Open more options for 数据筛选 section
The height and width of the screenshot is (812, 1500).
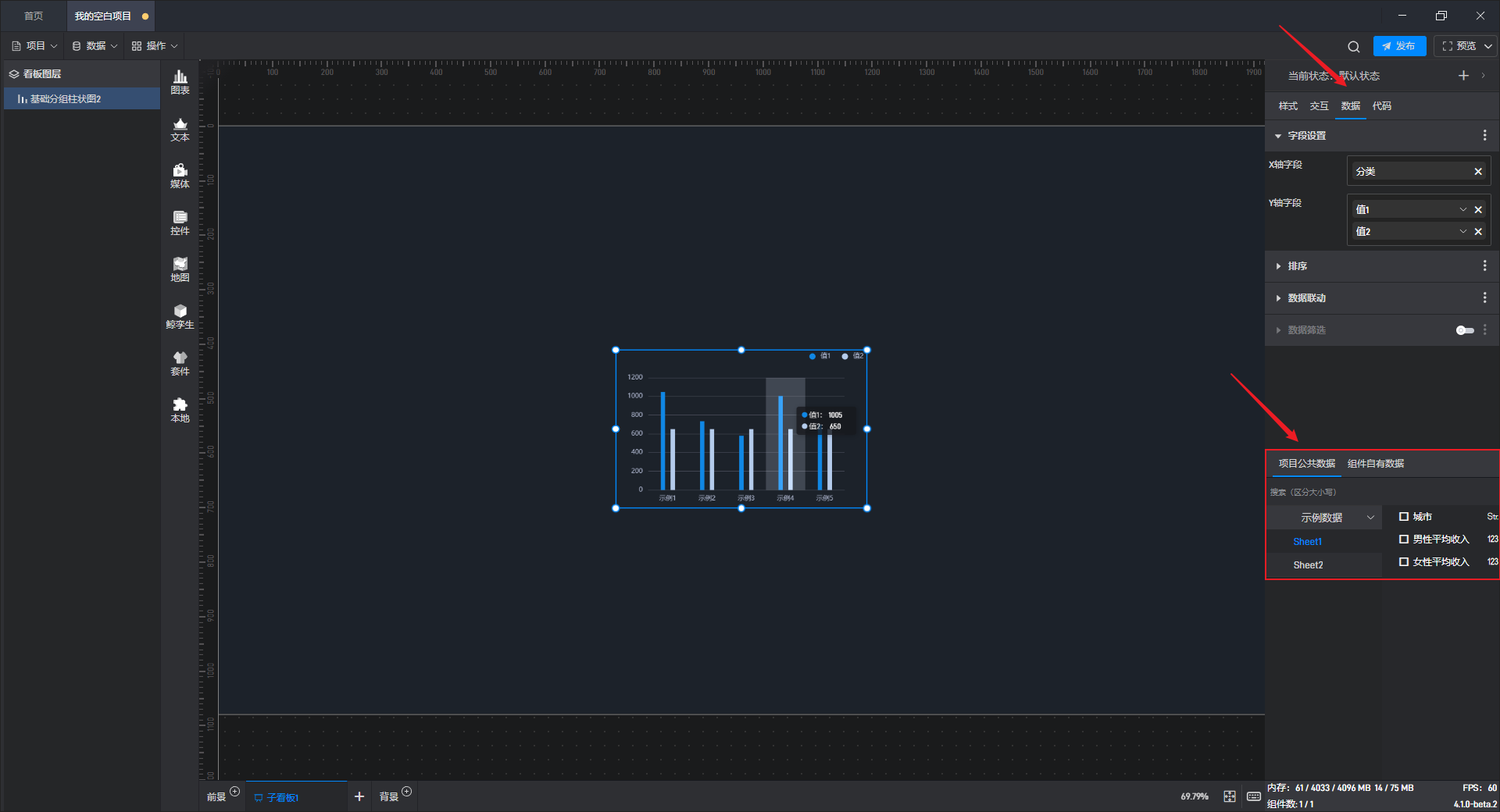pyautogui.click(x=1484, y=330)
